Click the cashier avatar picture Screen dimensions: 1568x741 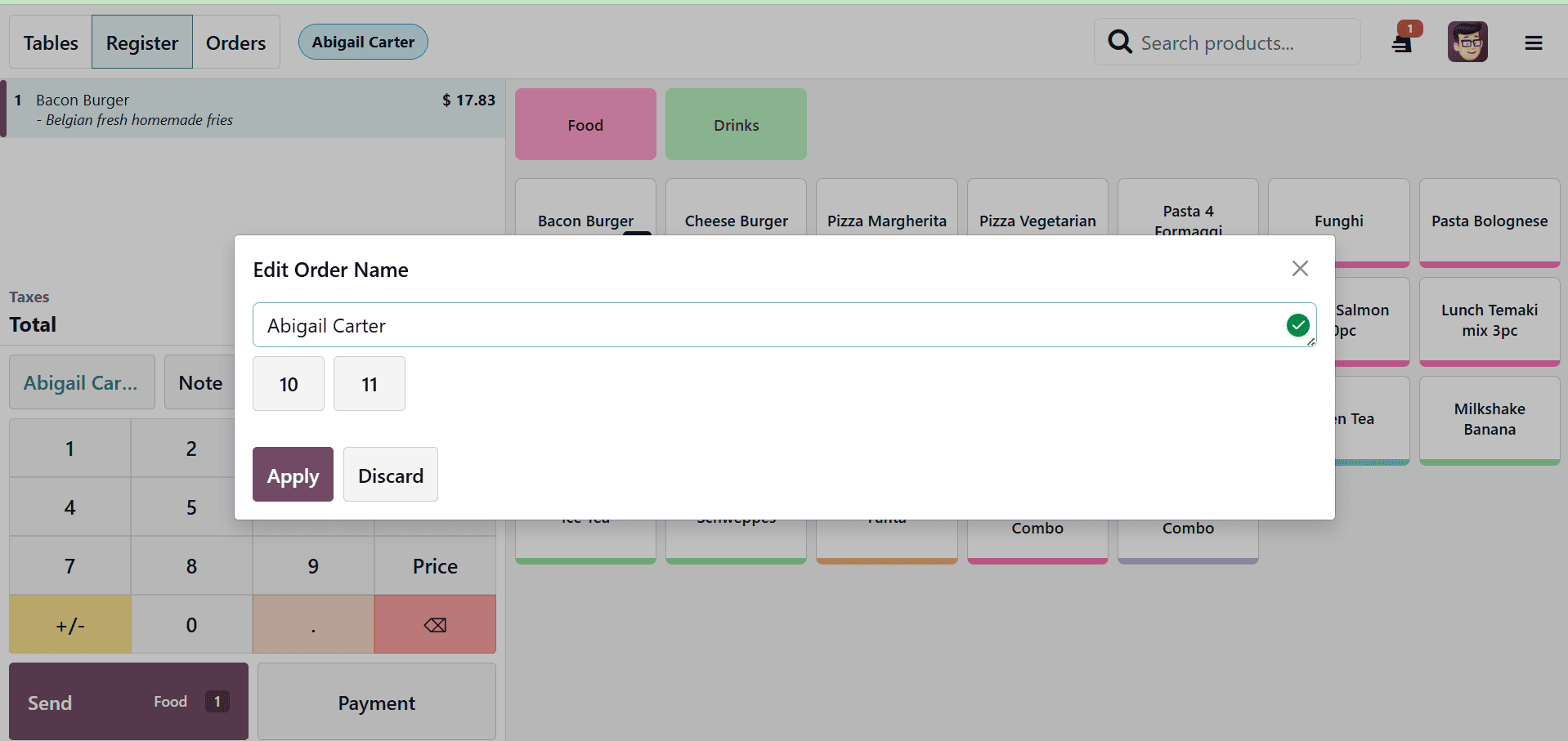(x=1467, y=42)
